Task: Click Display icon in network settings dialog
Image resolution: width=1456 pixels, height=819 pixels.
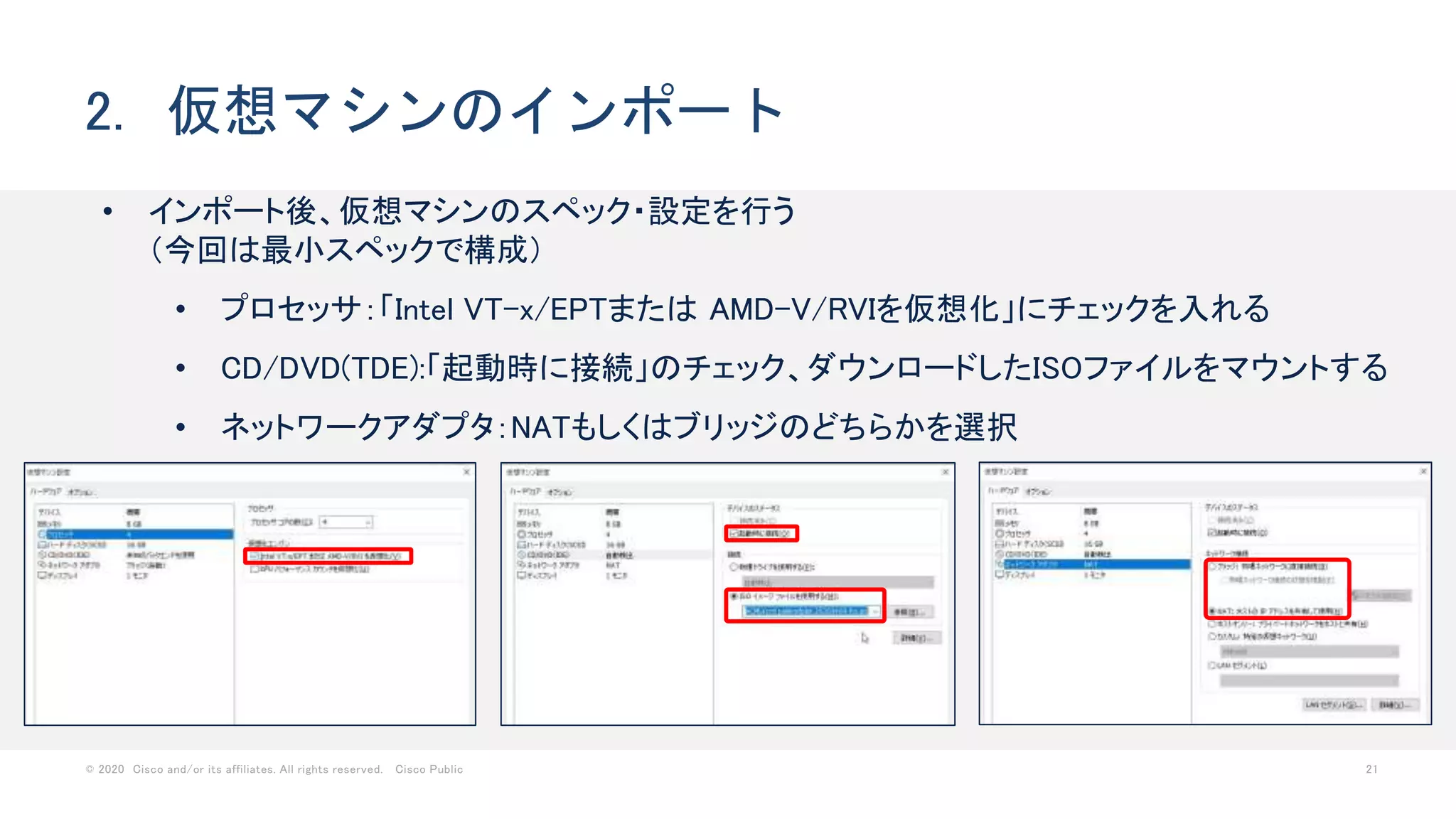Action: click(x=1000, y=574)
